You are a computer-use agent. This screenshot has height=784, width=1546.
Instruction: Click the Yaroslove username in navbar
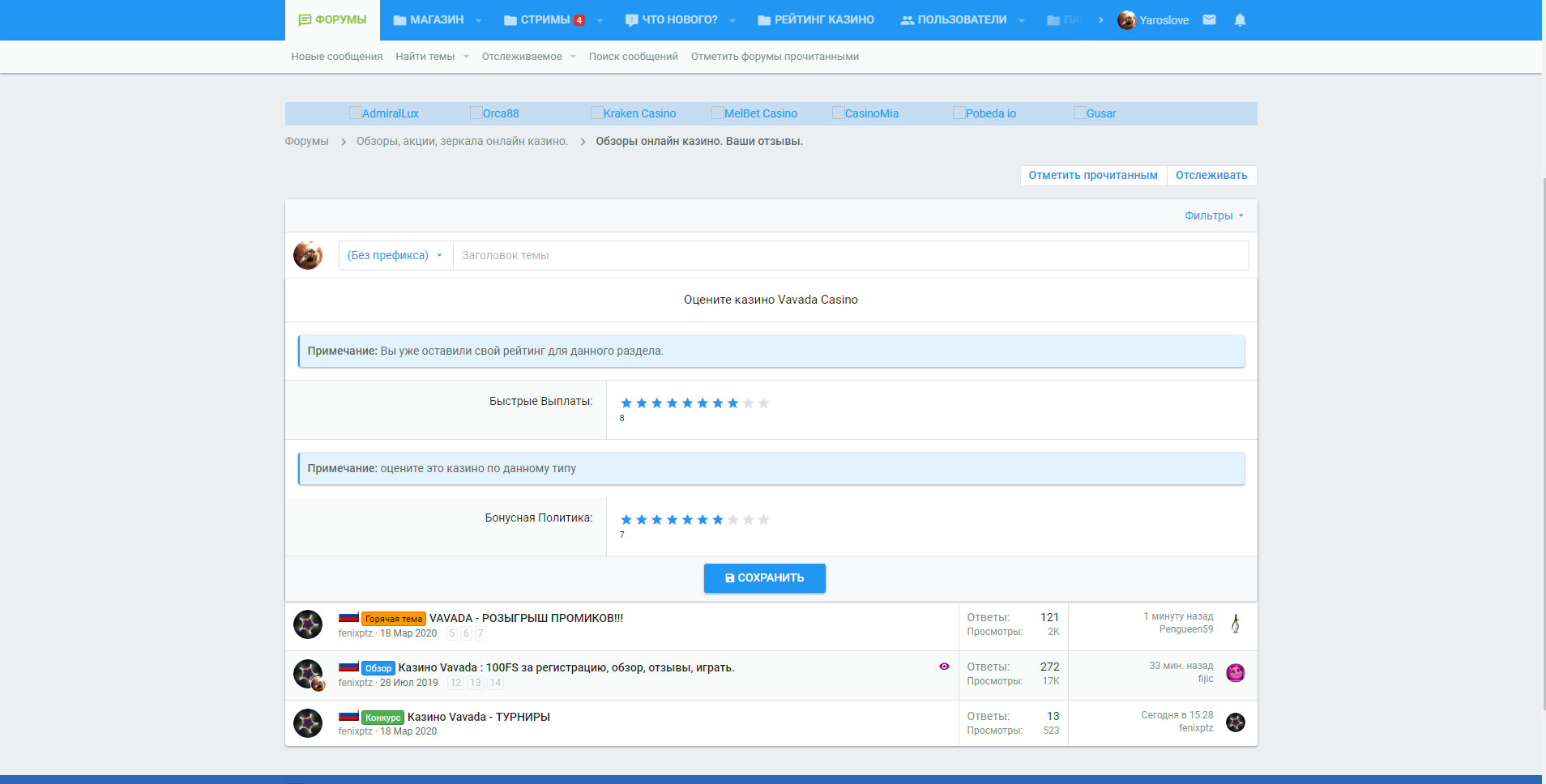click(1164, 20)
